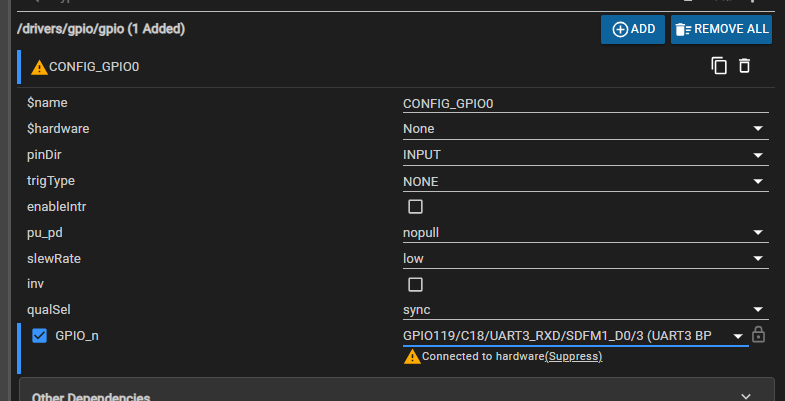Enable the inv checkbox
This screenshot has width=785, height=401.
416,285
